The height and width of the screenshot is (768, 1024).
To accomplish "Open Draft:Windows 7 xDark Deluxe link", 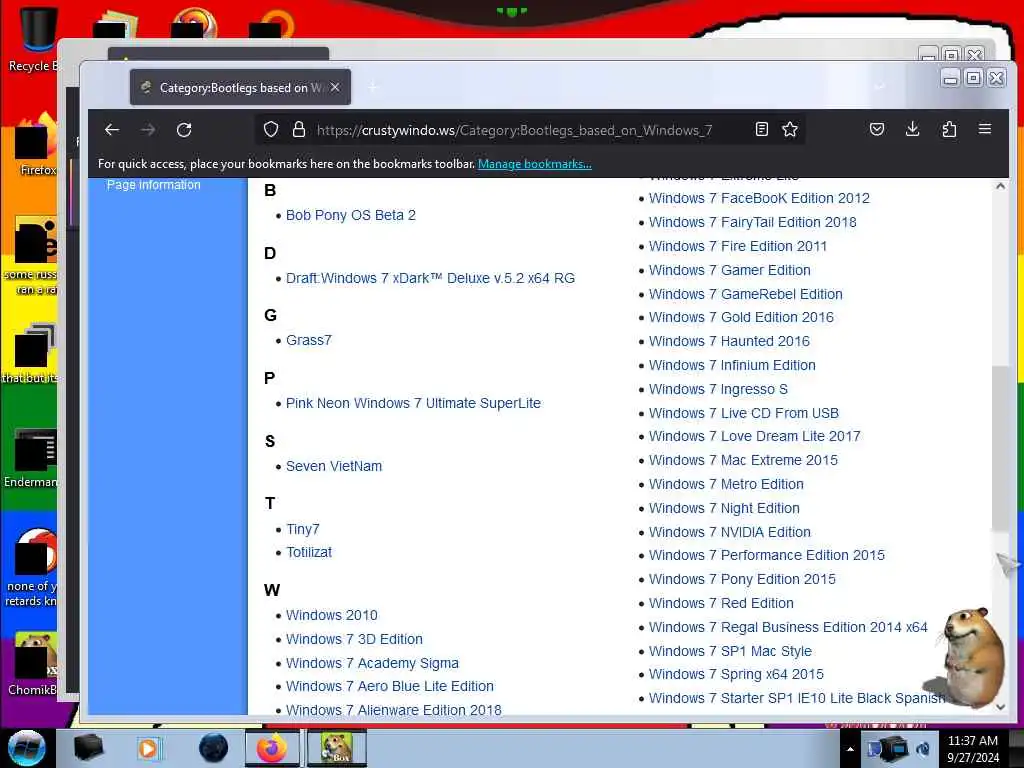I will [430, 278].
